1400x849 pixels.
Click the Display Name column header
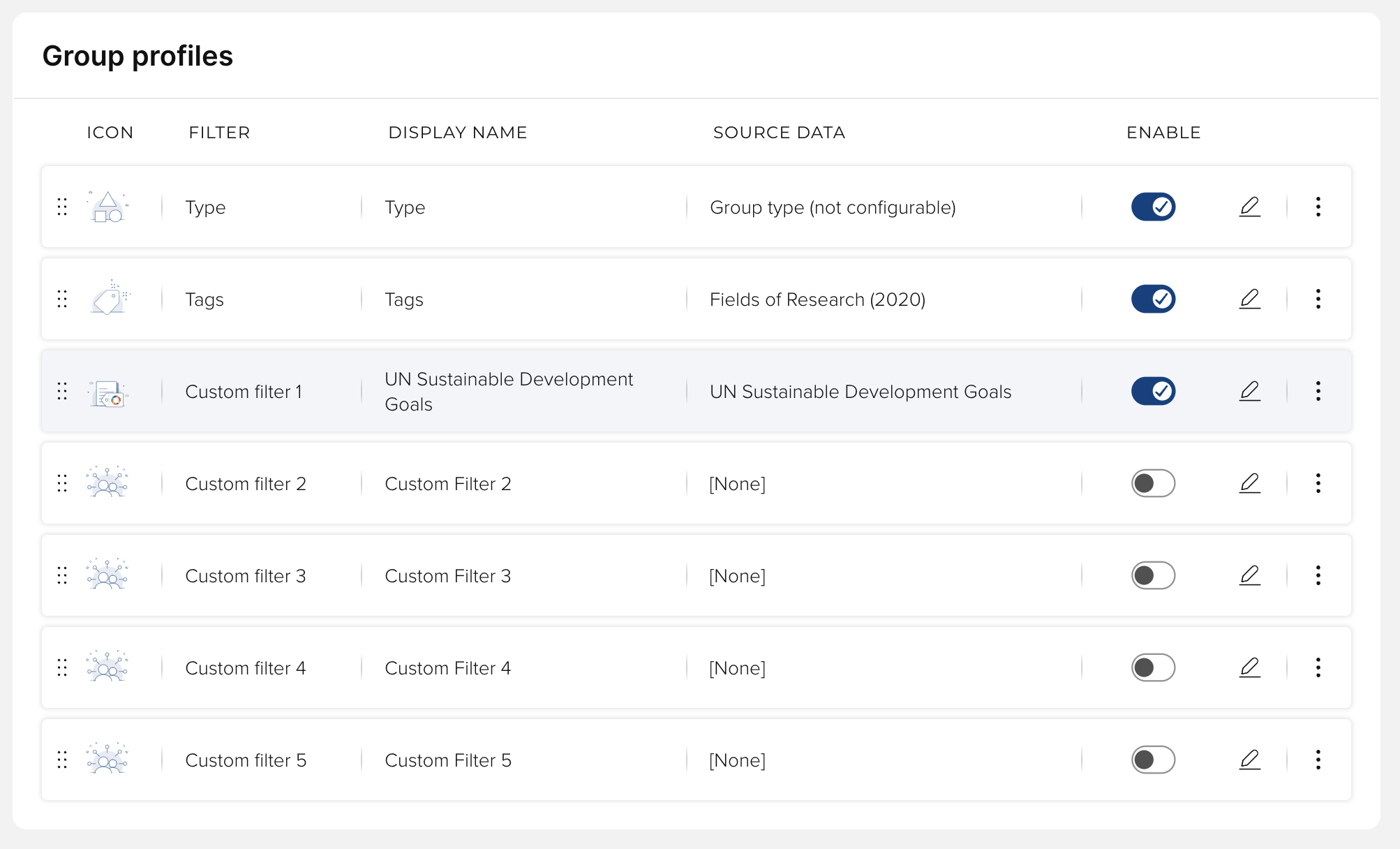tap(457, 133)
